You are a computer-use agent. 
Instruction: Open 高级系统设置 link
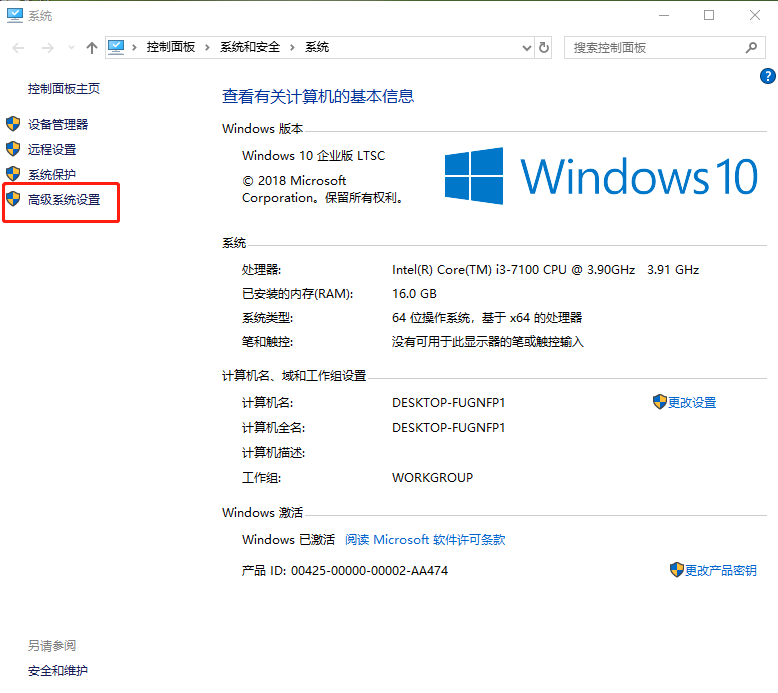64,200
